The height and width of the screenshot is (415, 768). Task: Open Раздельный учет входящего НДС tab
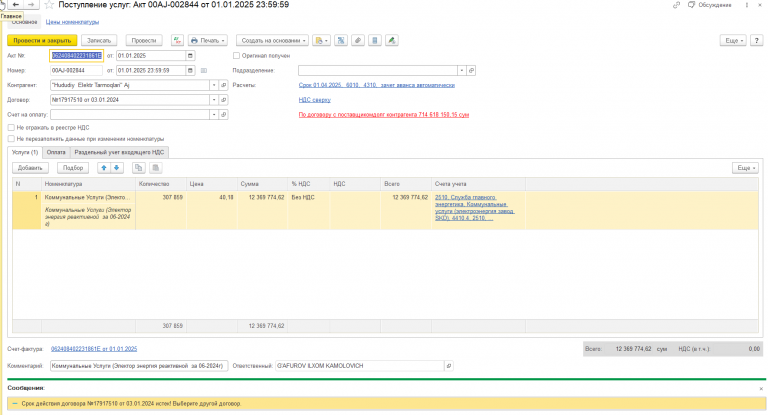point(120,152)
